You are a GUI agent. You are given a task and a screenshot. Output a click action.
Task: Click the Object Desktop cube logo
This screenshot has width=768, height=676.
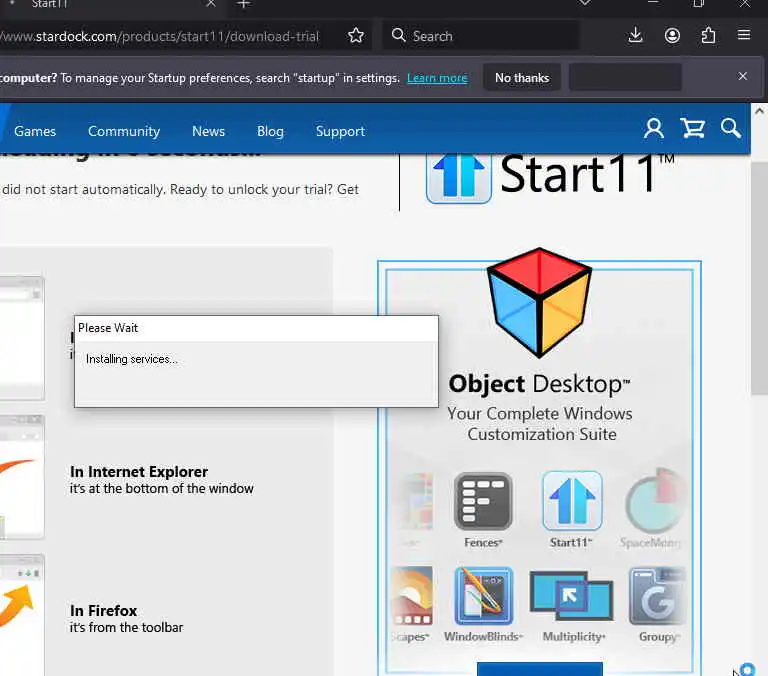coord(539,302)
